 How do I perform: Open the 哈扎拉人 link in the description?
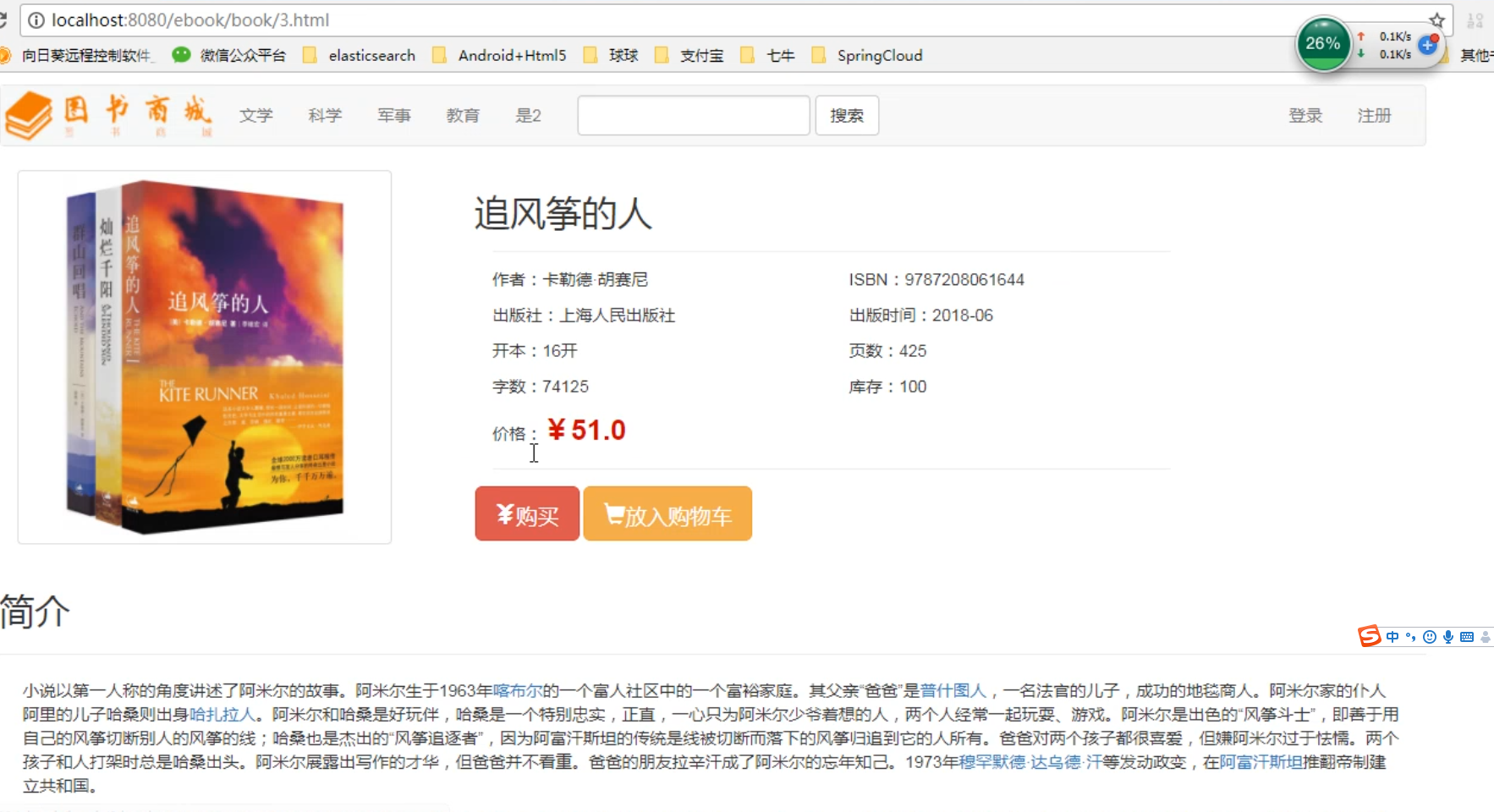point(222,715)
